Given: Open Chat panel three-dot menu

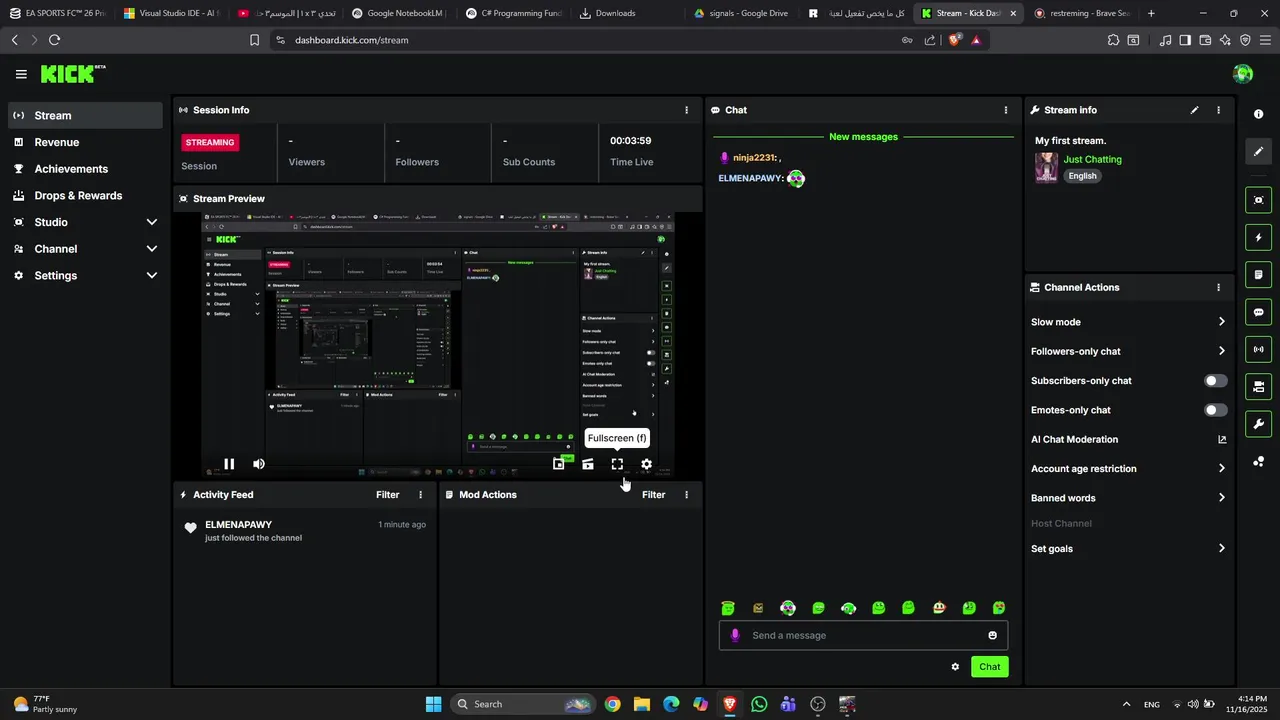Looking at the screenshot, I should [x=1006, y=110].
